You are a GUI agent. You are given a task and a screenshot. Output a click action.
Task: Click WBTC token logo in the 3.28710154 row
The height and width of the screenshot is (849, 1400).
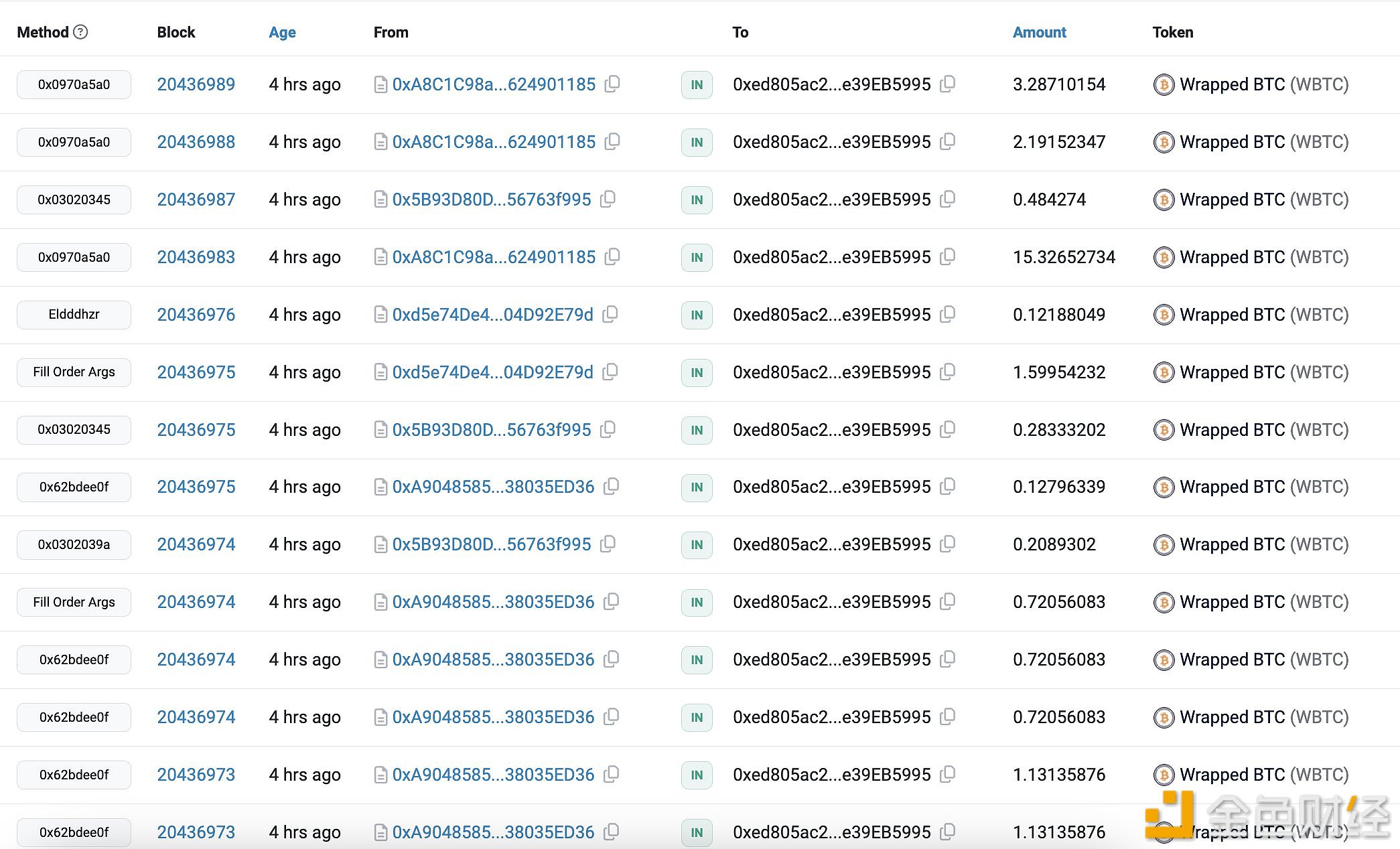1164,85
